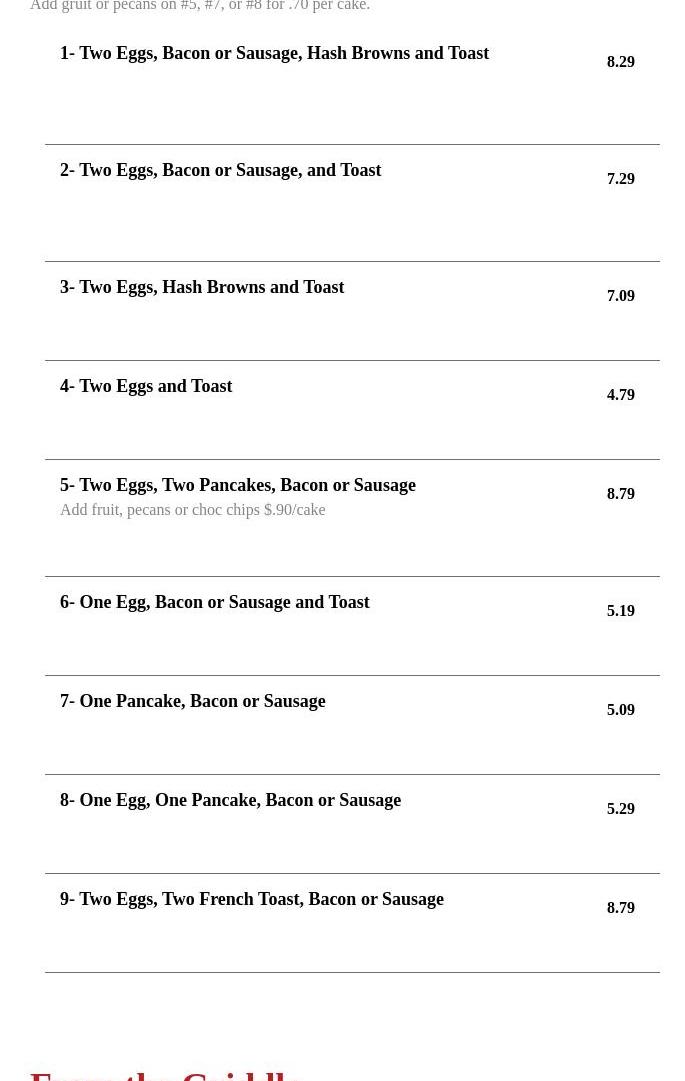Select '8- One Egg, One Pancake, Bacon or Sausage'

[x=230, y=800]
